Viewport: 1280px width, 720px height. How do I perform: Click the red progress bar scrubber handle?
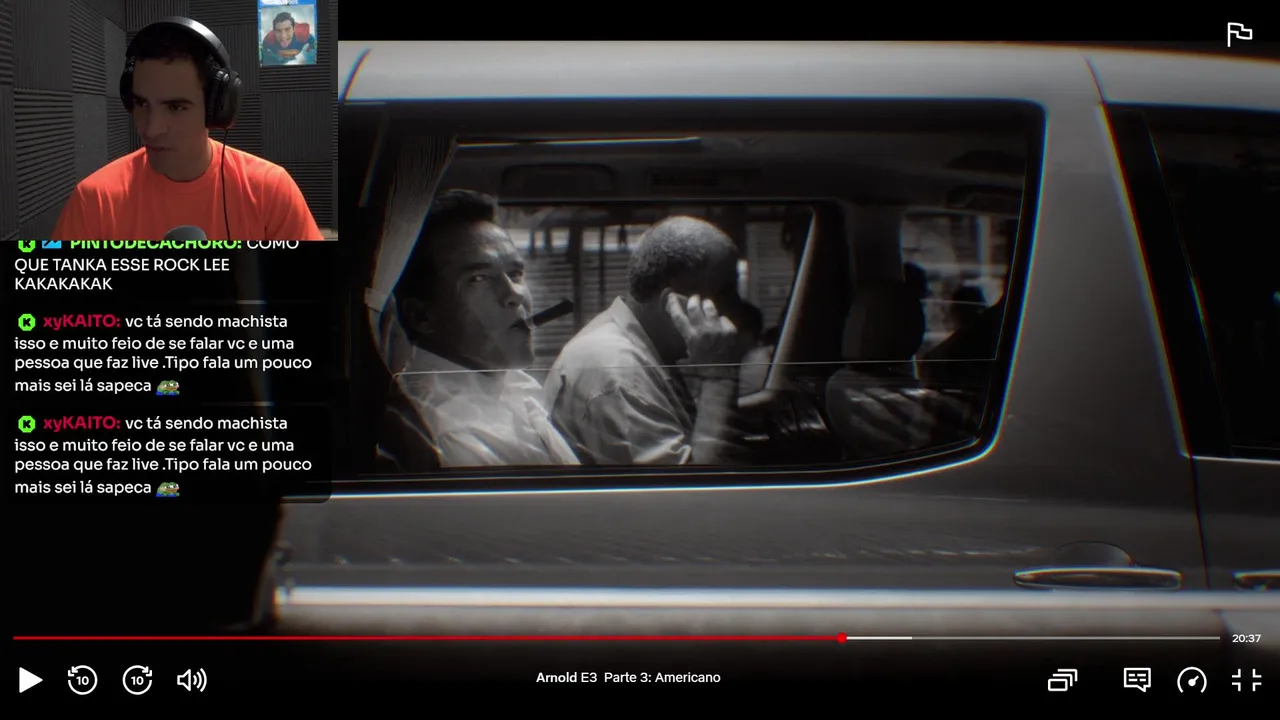pos(842,638)
